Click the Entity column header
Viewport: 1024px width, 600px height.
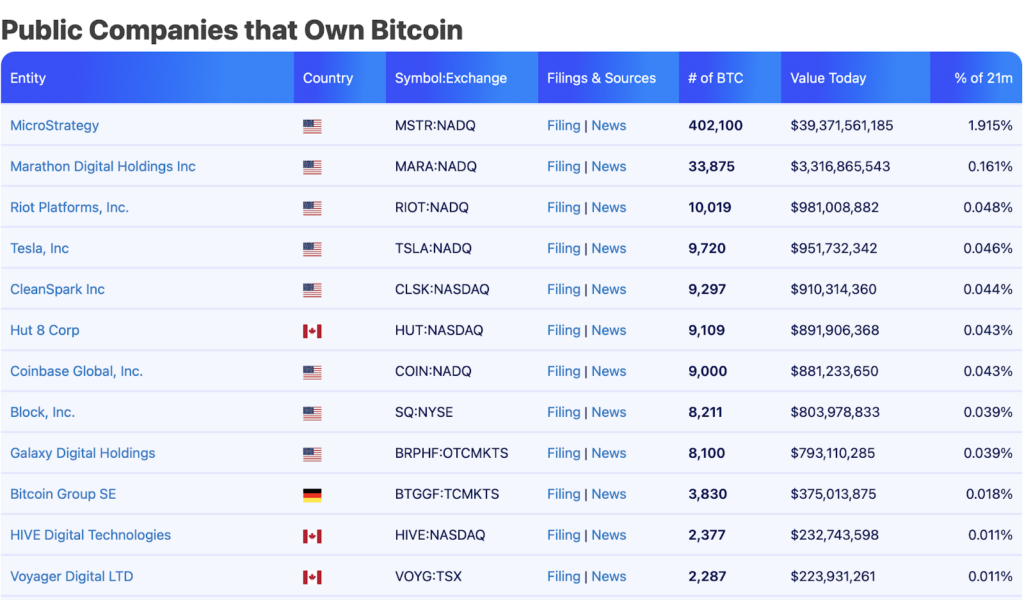pyautogui.click(x=28, y=78)
